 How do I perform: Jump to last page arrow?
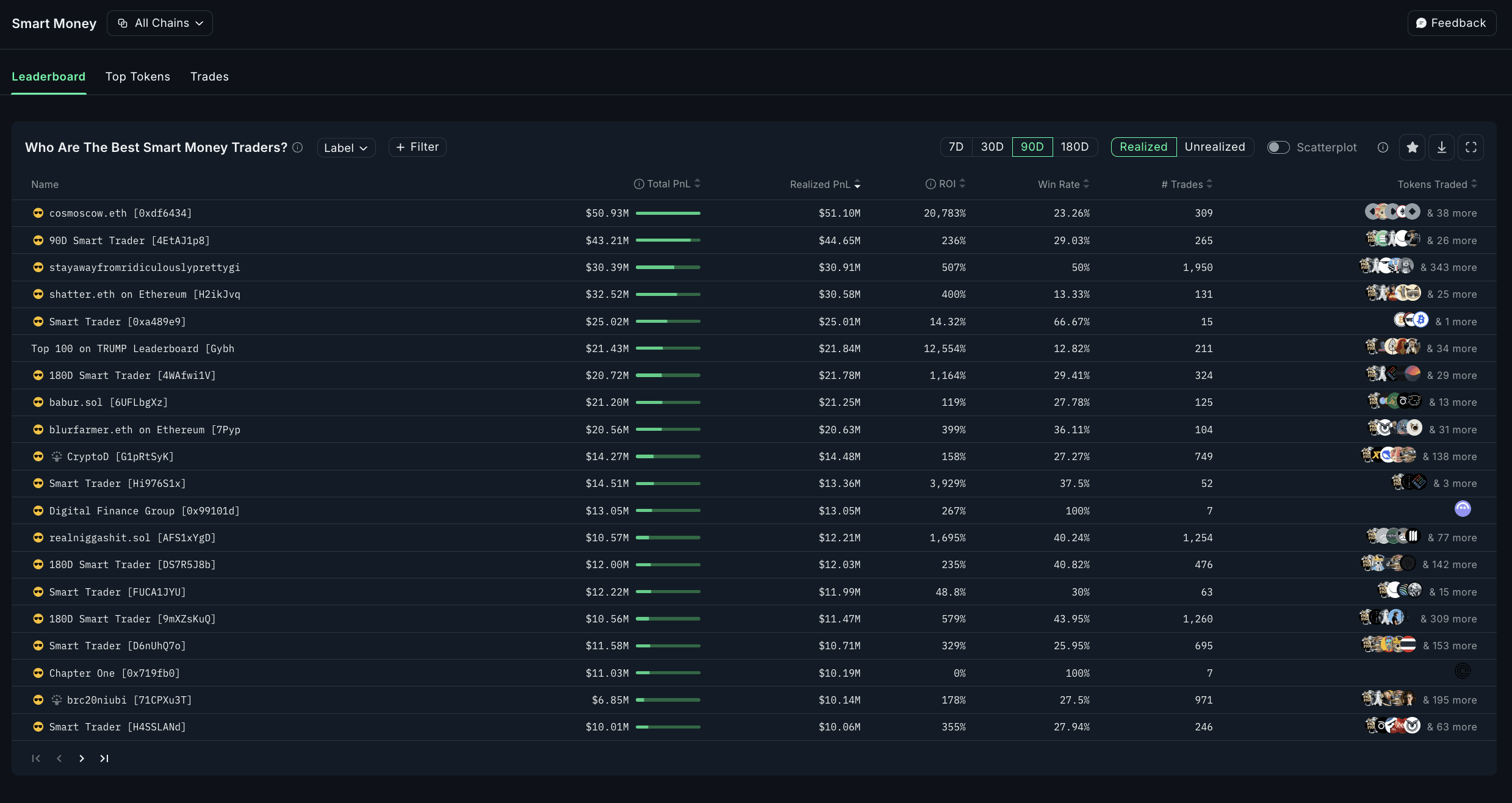coord(104,758)
